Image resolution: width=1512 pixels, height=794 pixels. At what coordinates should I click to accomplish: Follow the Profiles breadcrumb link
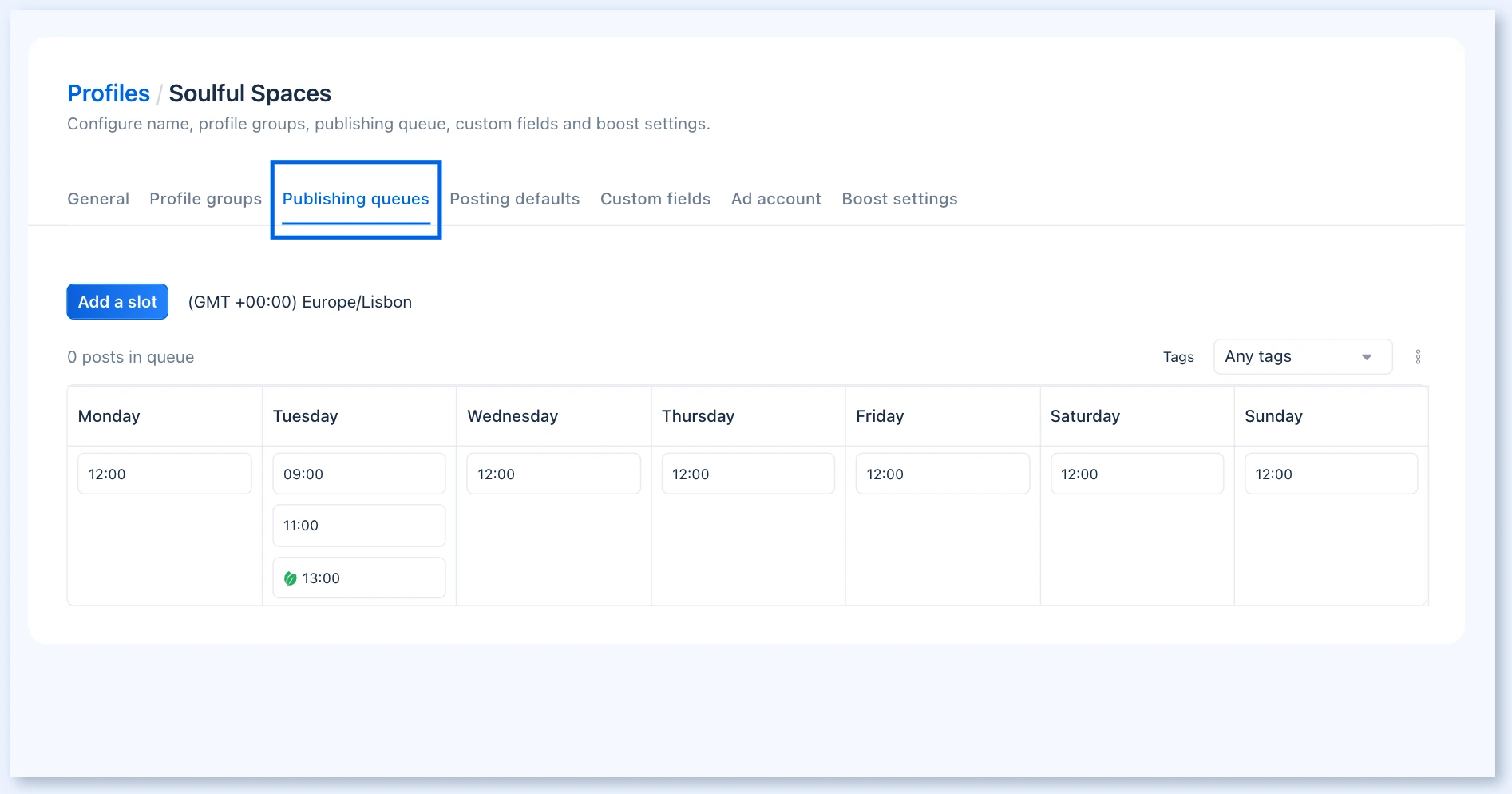coord(109,93)
